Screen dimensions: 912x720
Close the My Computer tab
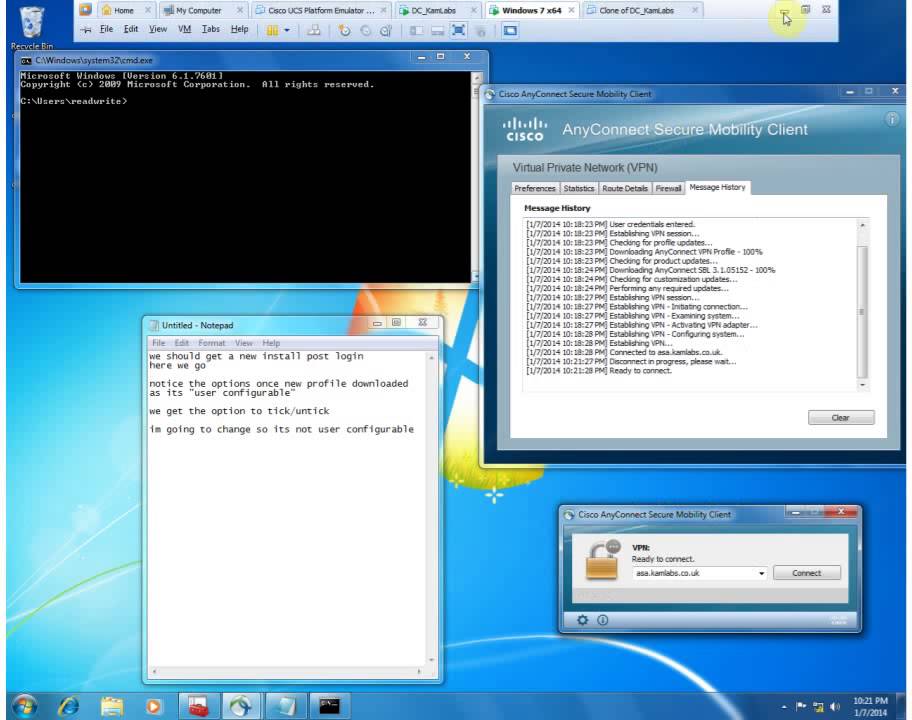click(240, 10)
